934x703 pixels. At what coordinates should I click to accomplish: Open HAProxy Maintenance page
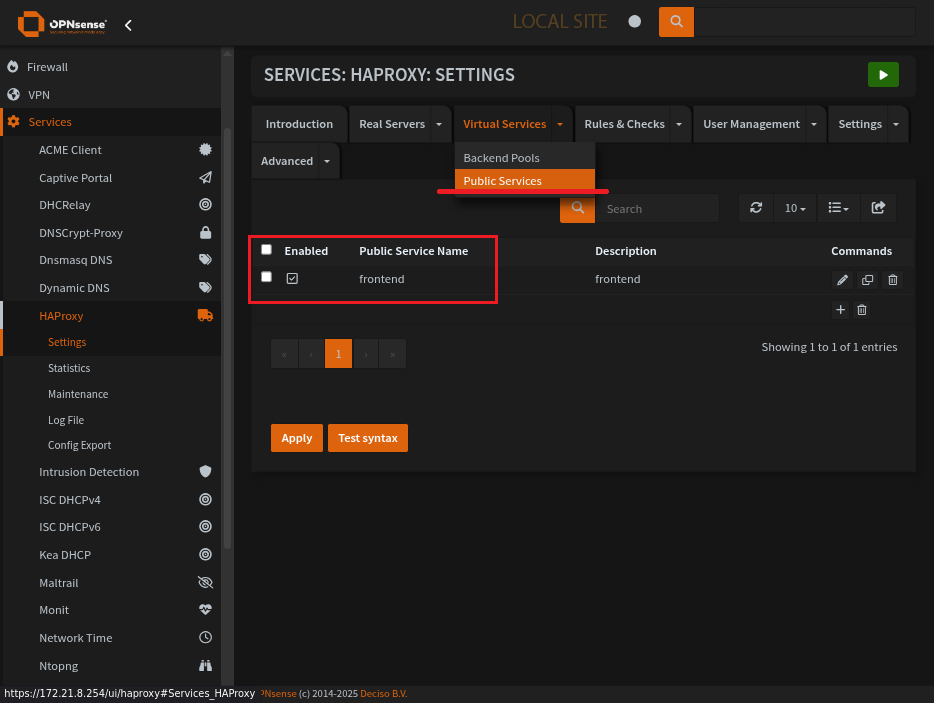(78, 394)
